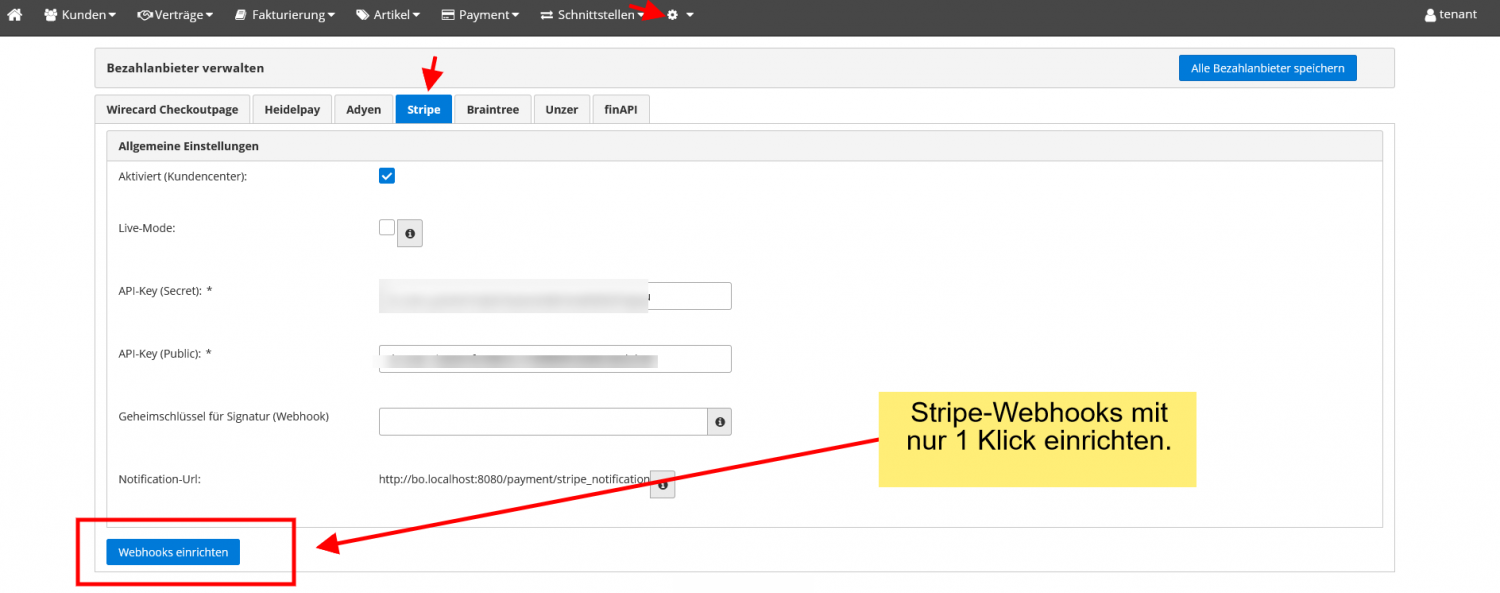Viewport: 1500px width, 593px height.
Task: Open the Schnittstellen menu
Action: (592, 15)
